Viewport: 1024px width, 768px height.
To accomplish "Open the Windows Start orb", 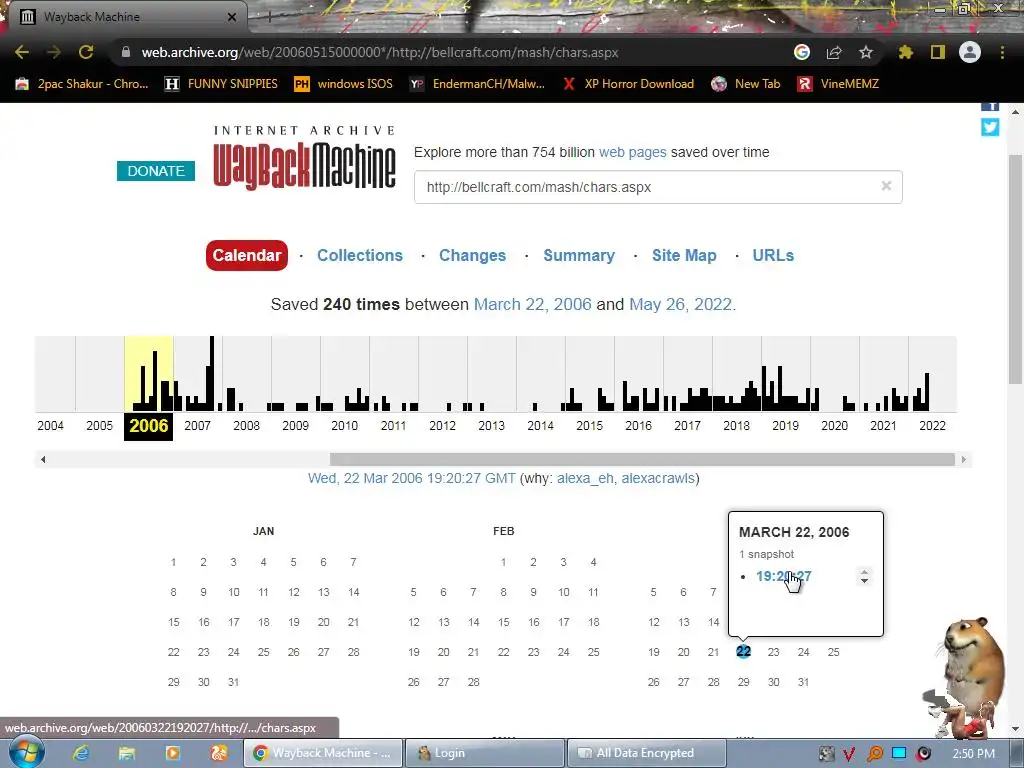I will pyautogui.click(x=25, y=752).
